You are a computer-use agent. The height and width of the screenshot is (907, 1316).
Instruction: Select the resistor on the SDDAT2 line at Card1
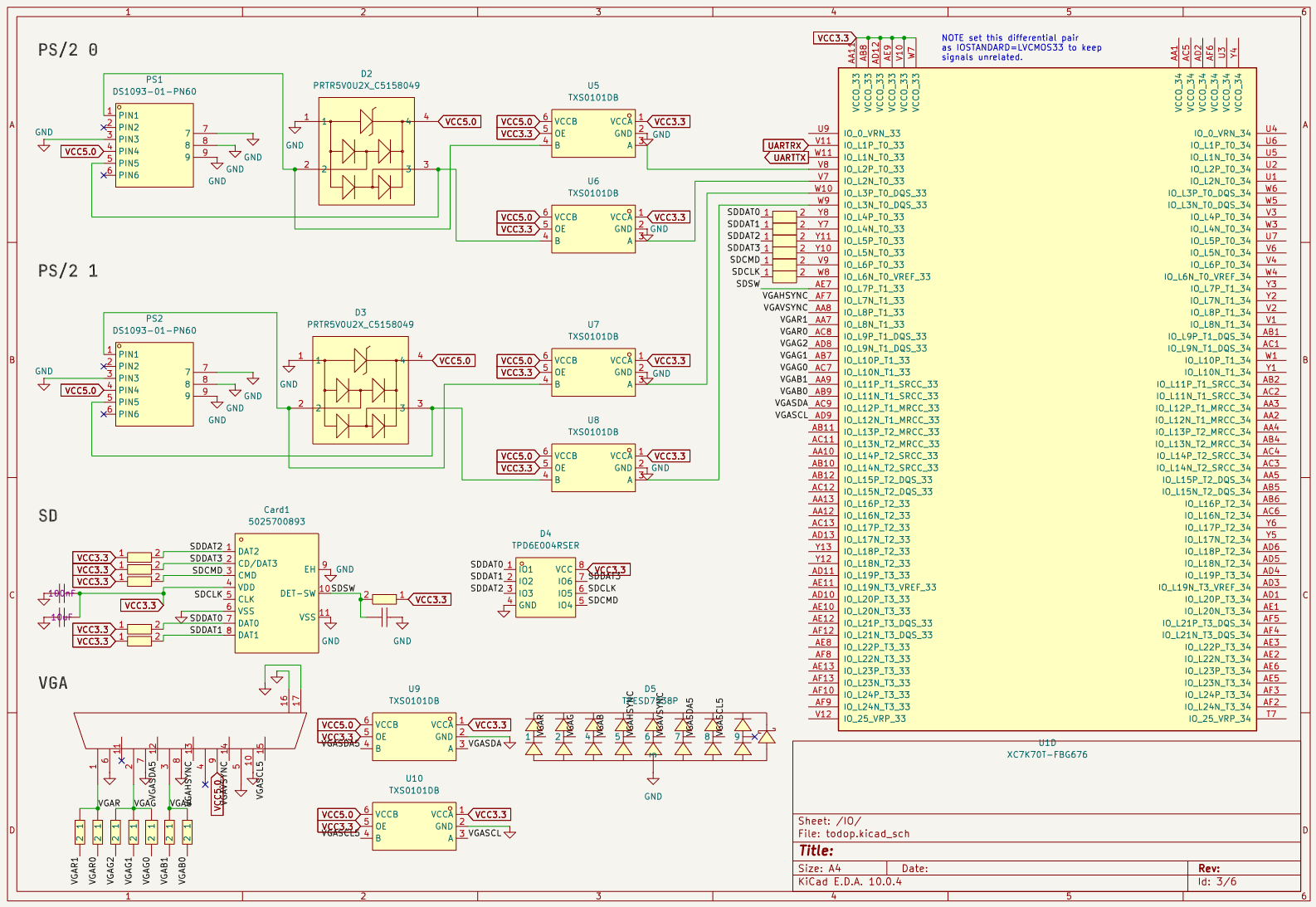tap(139, 558)
